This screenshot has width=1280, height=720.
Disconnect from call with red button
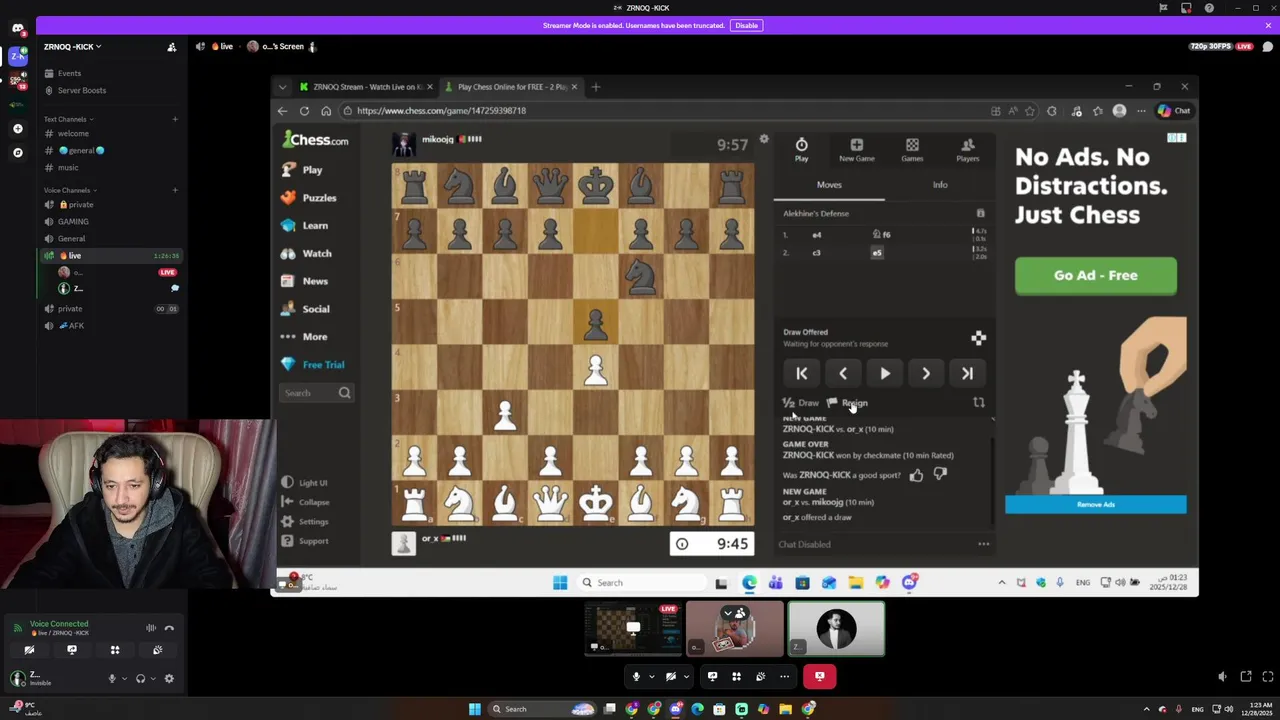[x=819, y=677]
